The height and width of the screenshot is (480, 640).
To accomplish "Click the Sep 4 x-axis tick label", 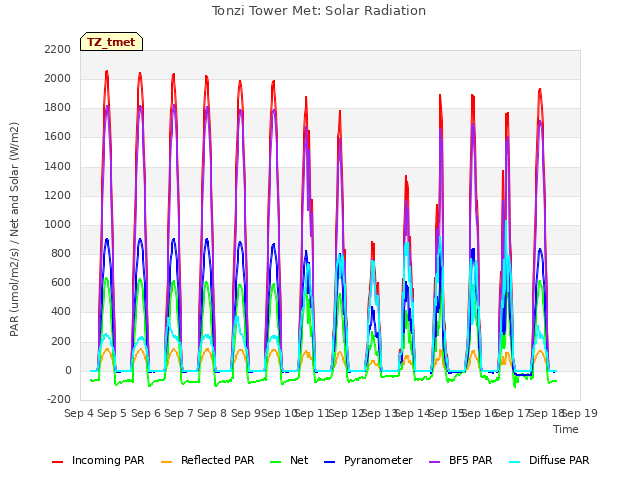I will 79,413.
